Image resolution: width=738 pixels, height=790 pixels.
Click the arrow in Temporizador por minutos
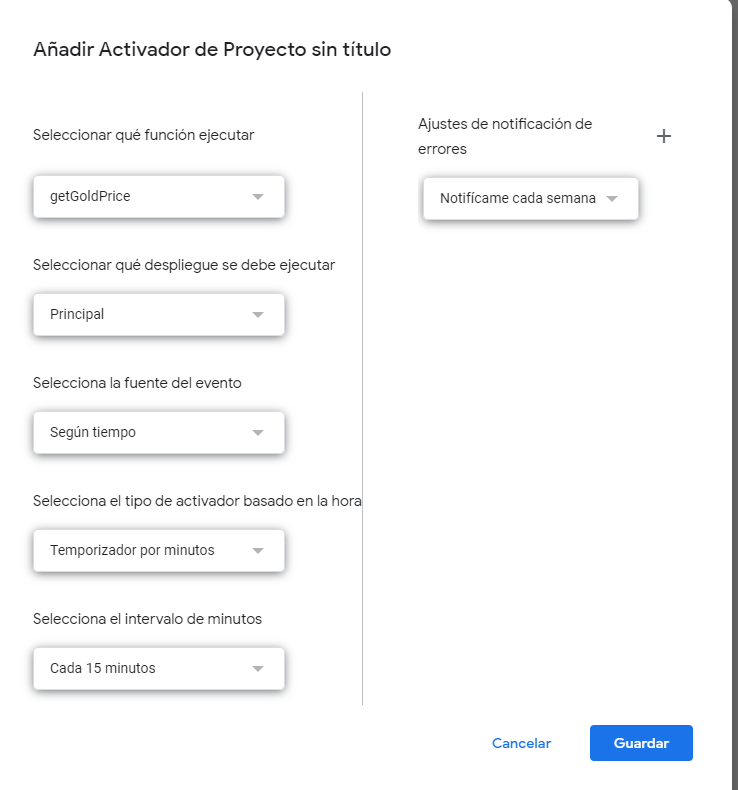pyautogui.click(x=258, y=551)
